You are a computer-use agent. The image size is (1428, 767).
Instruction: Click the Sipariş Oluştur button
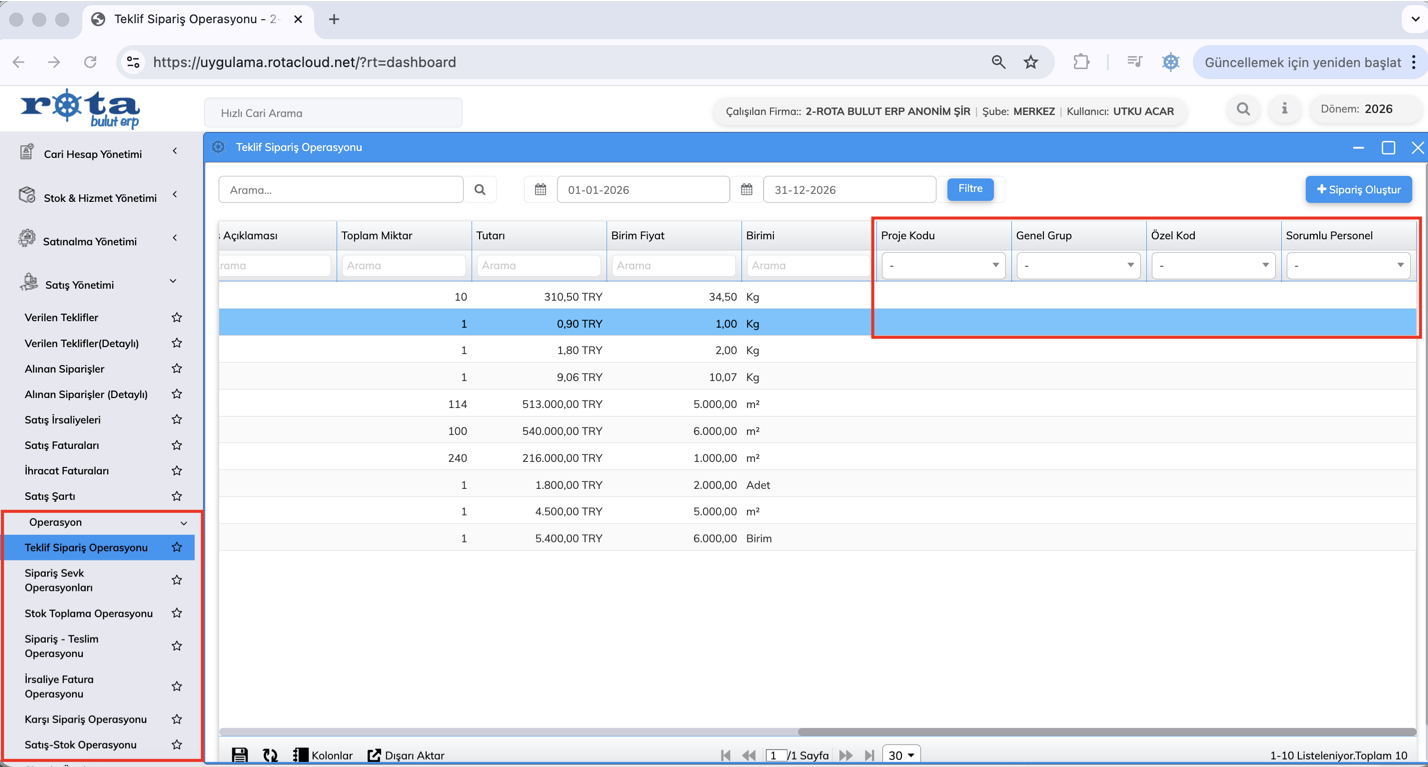1358,189
